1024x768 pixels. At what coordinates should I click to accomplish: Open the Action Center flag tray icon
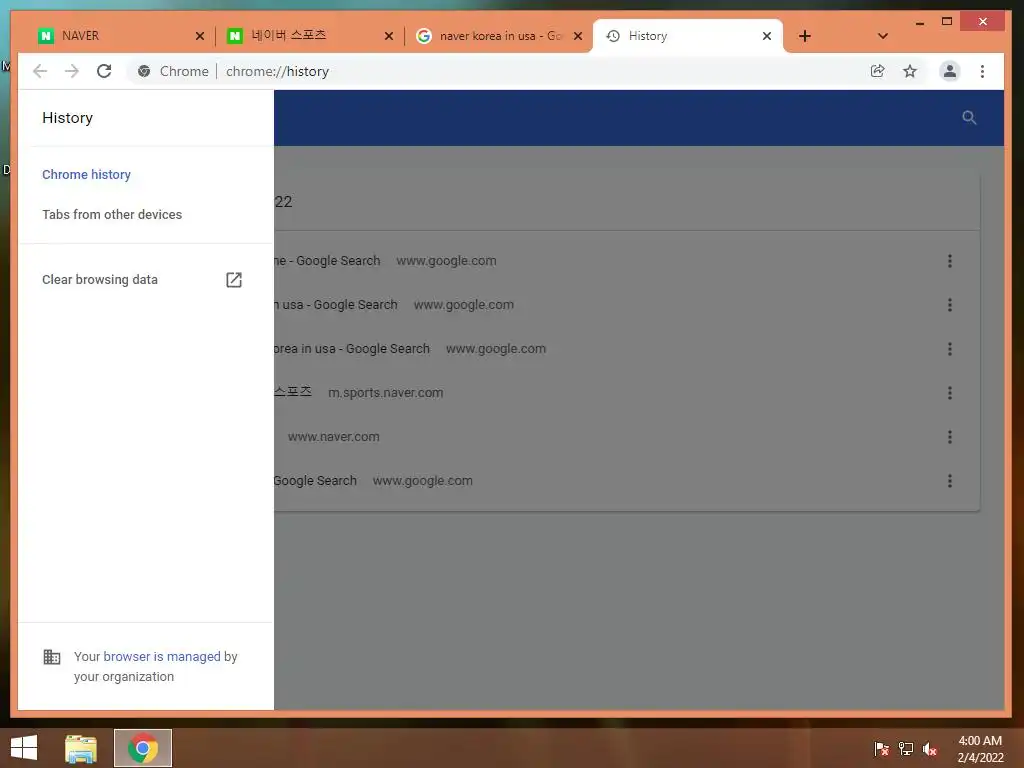(x=881, y=748)
